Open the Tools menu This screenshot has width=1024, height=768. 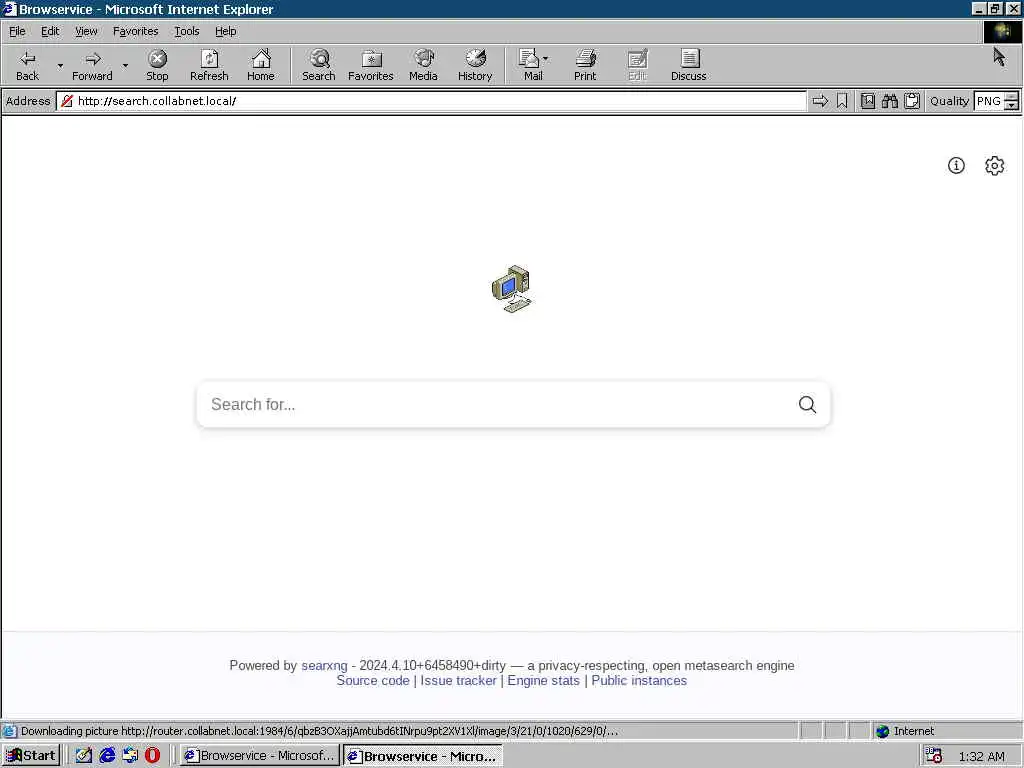click(x=186, y=31)
